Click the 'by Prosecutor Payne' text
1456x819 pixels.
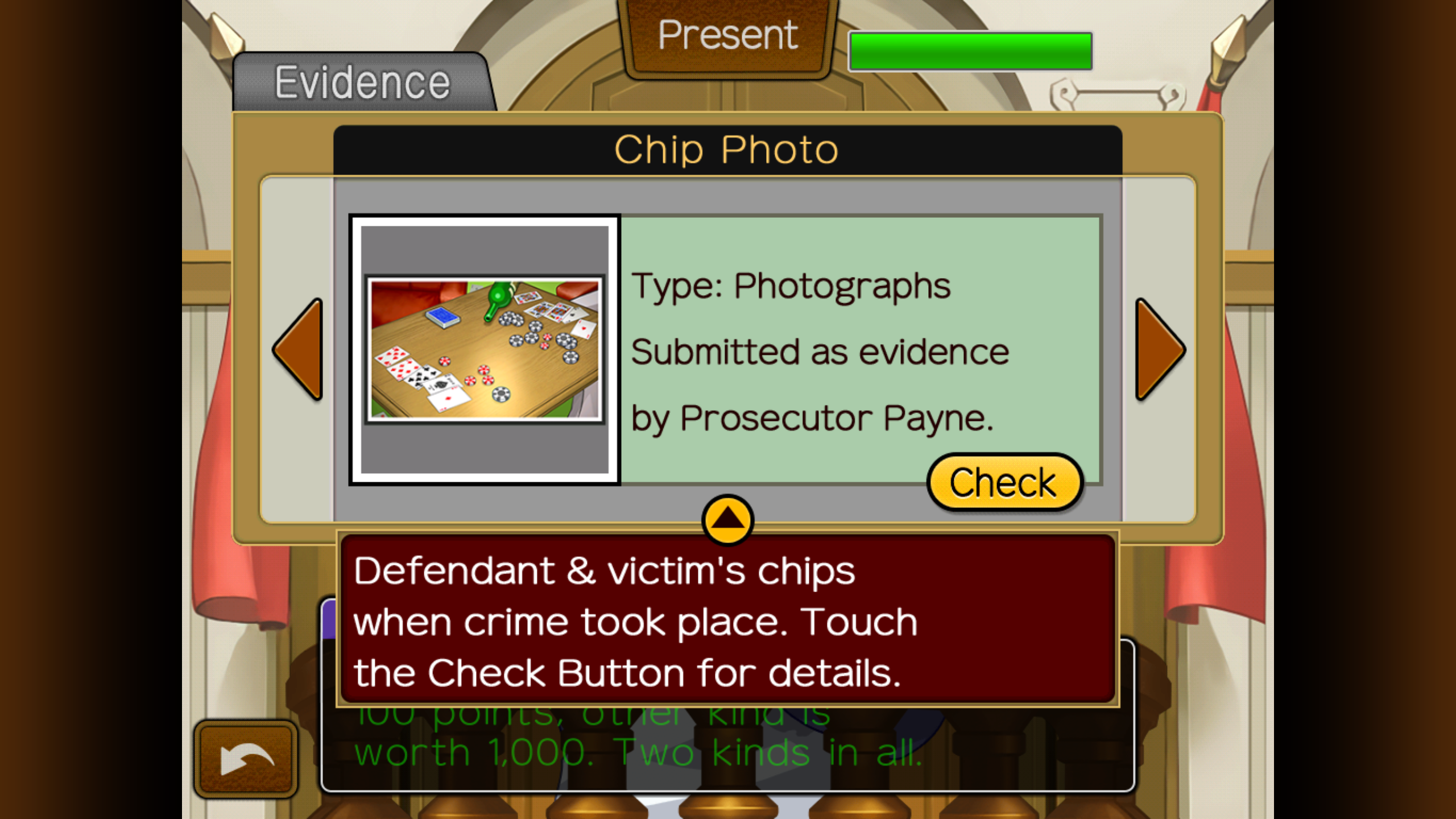(x=812, y=419)
